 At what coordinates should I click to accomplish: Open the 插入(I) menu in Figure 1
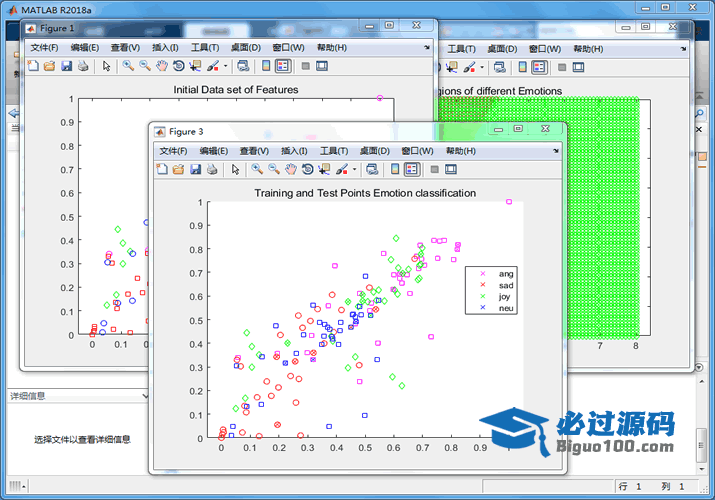165,47
